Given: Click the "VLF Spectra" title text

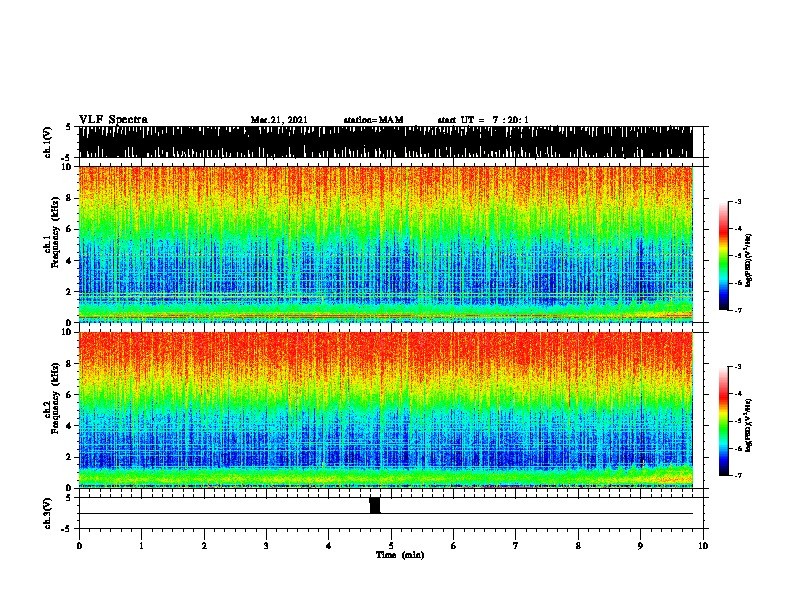Looking at the screenshot, I should click(113, 119).
